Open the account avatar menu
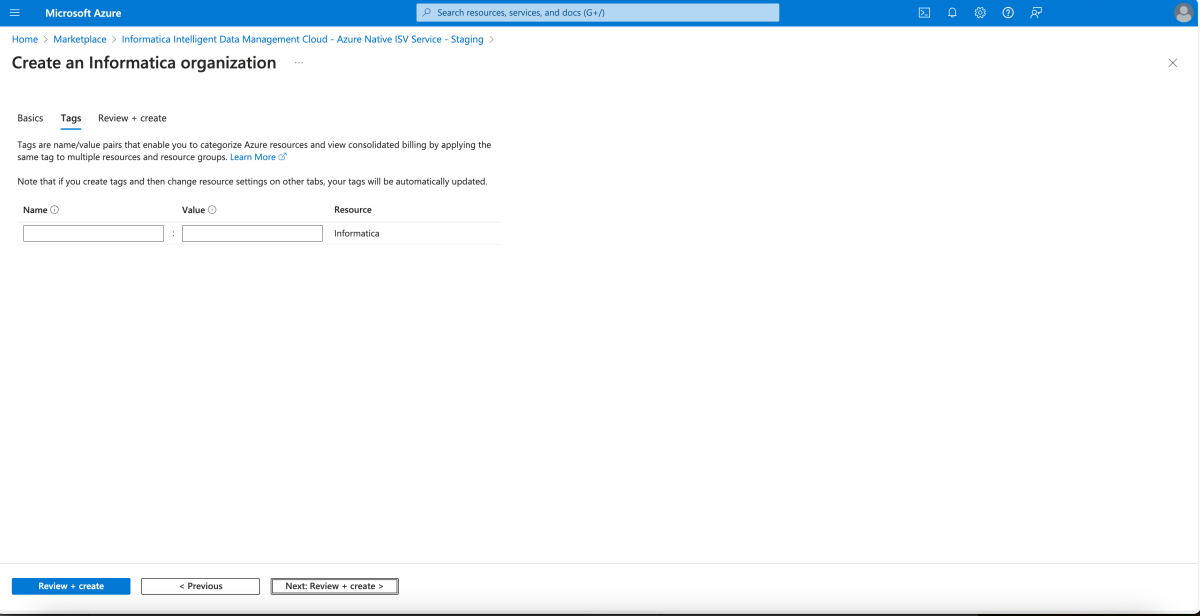 pyautogui.click(x=1183, y=13)
